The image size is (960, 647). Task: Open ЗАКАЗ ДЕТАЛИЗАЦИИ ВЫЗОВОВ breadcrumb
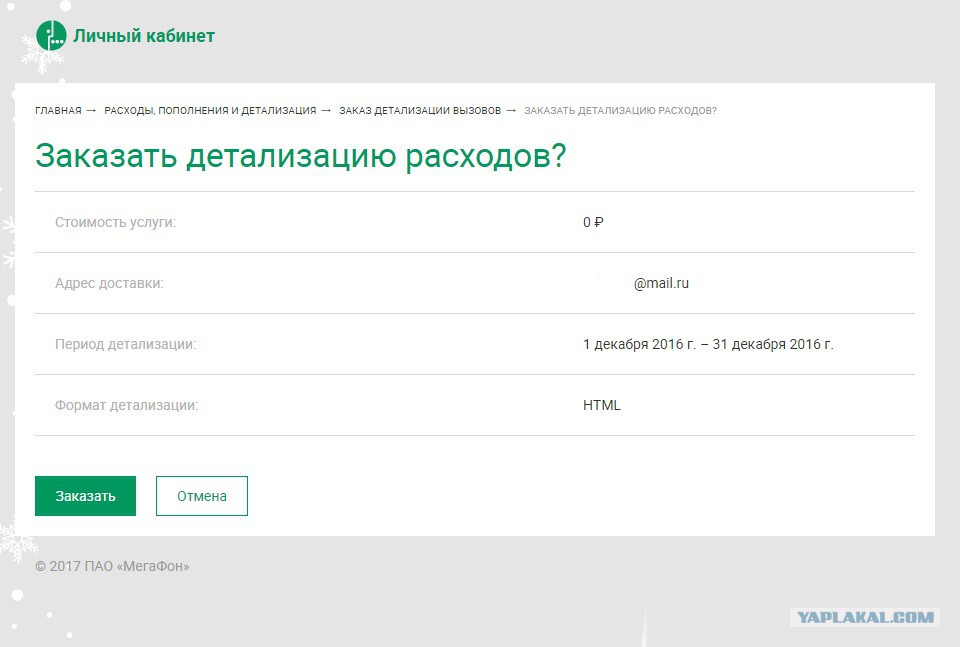[420, 111]
